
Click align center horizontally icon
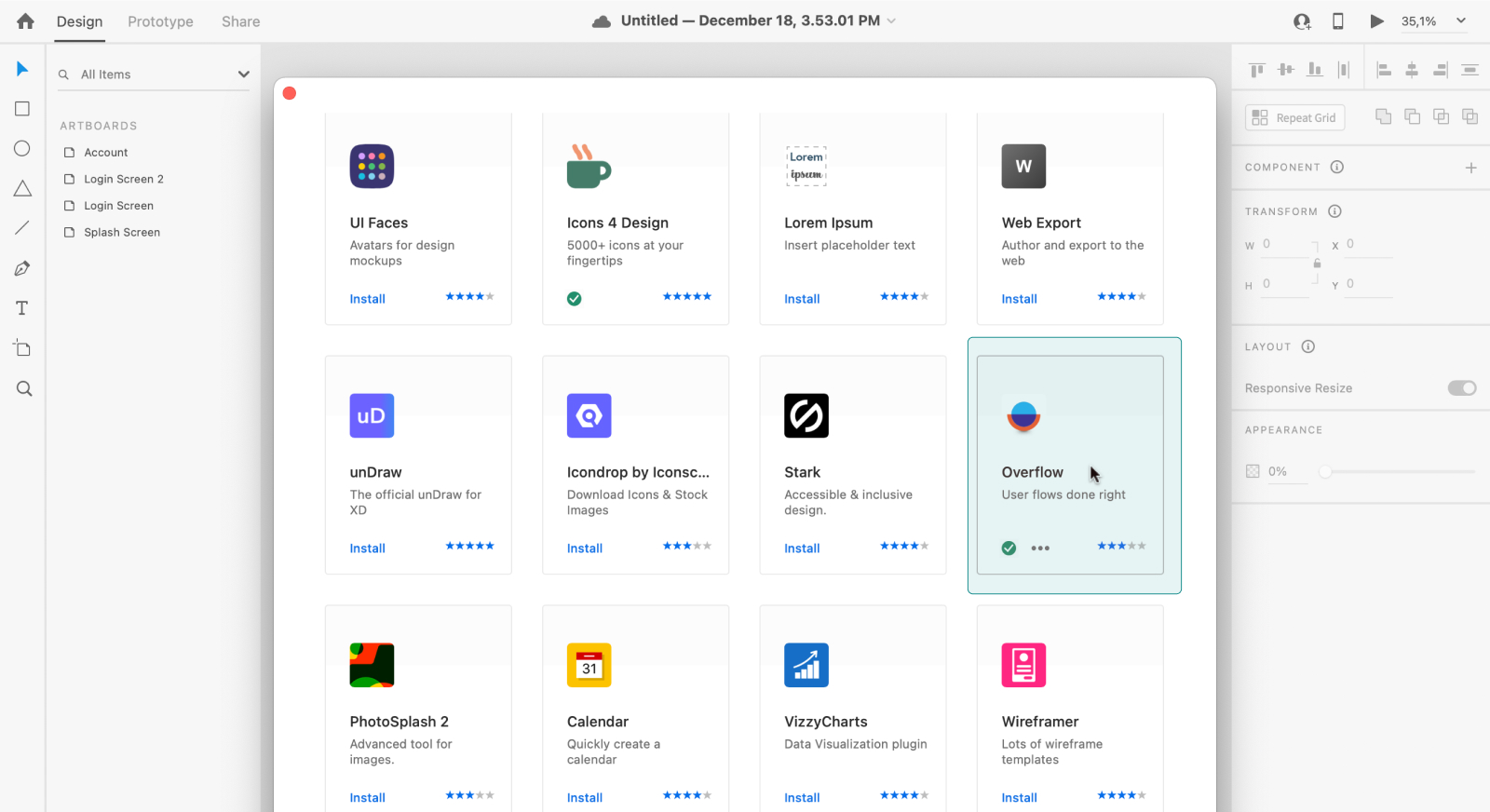point(1412,70)
